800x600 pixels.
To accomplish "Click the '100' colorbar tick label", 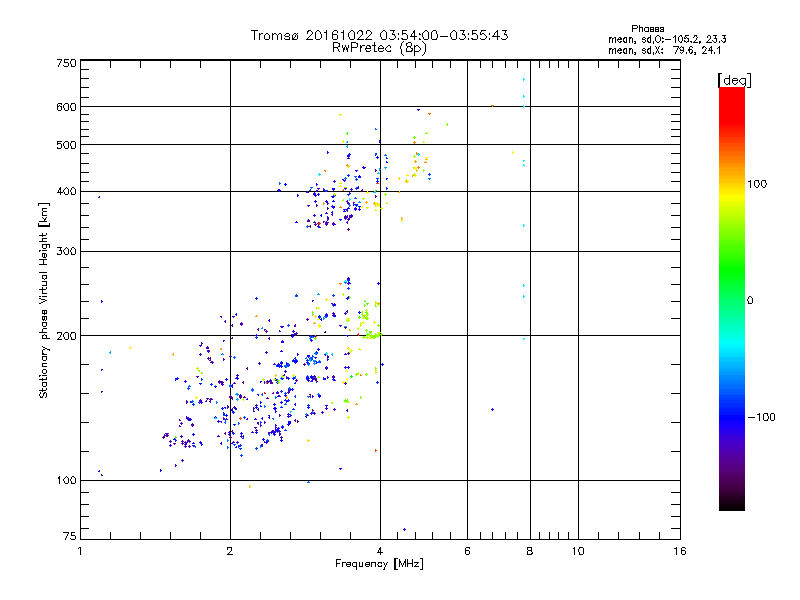I will pos(757,184).
